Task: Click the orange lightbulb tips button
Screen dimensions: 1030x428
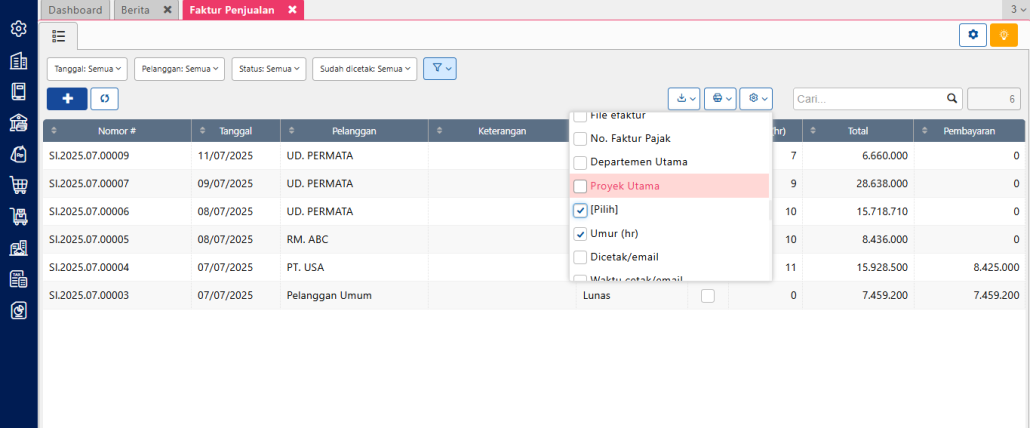Action: (x=1003, y=35)
